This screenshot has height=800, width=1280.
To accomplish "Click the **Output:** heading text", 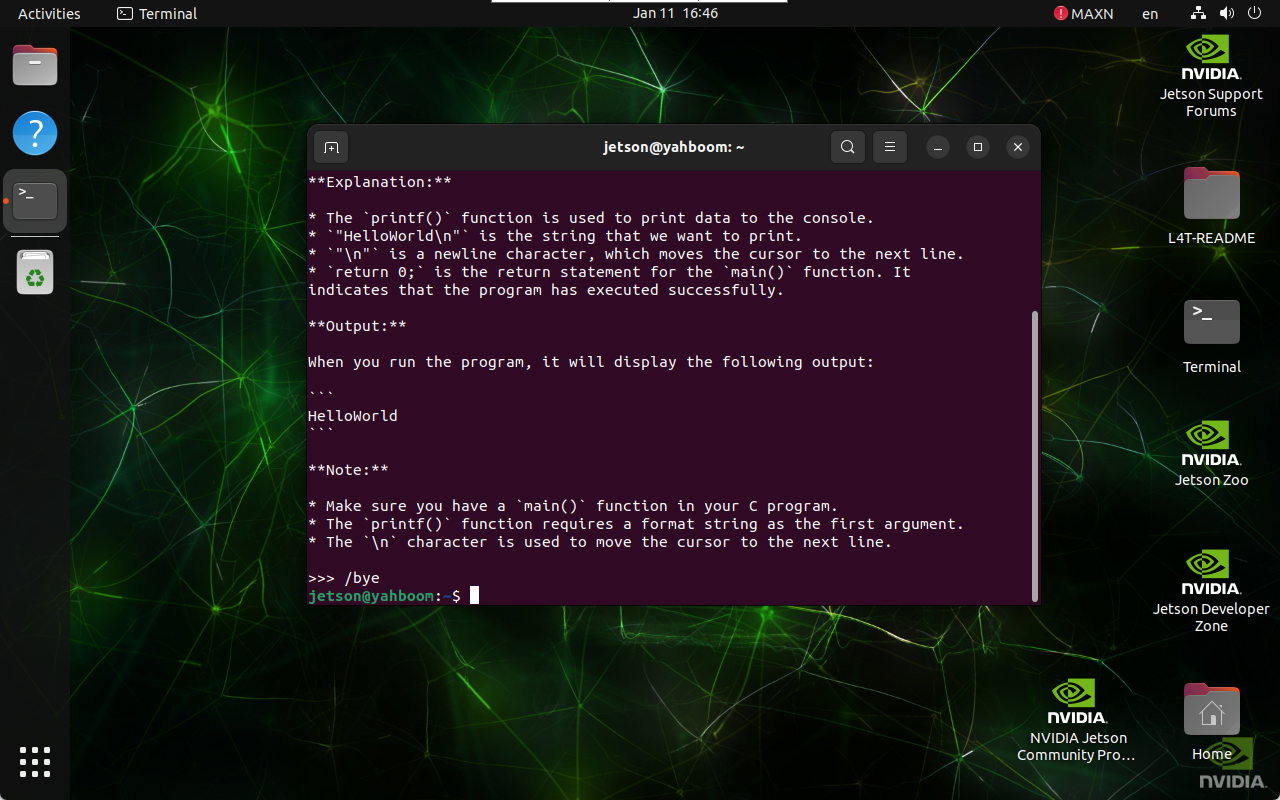I will point(357,326).
